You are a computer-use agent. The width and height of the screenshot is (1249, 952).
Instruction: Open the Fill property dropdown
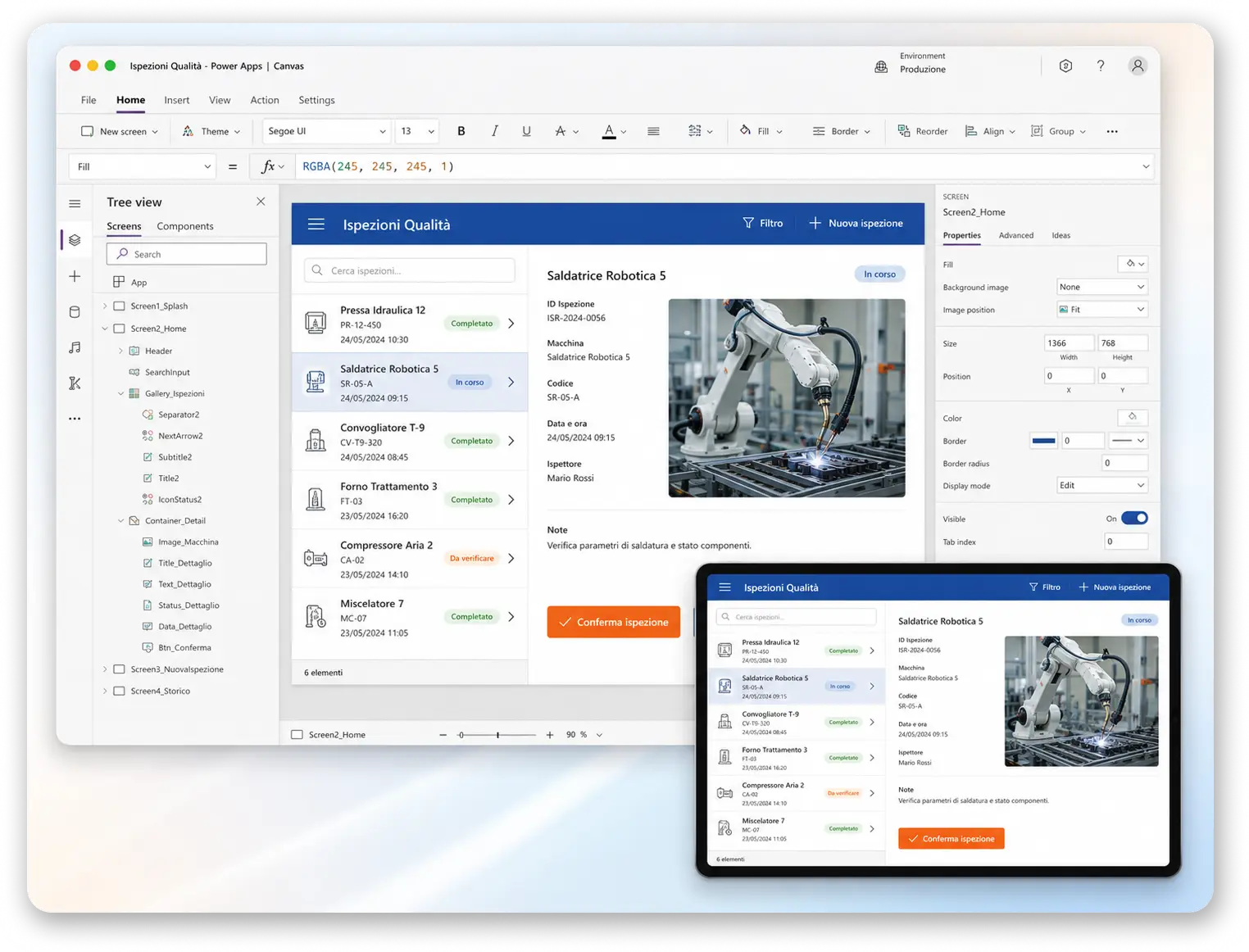[143, 166]
